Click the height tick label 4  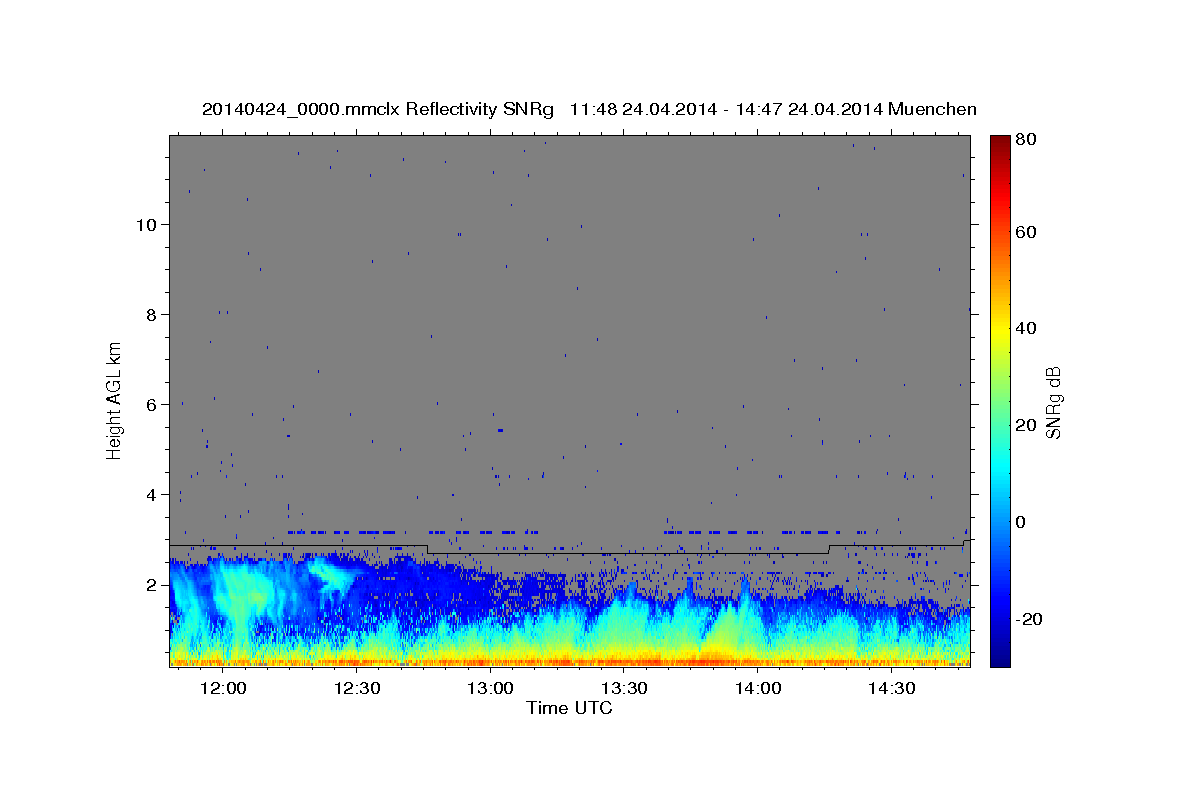pyautogui.click(x=152, y=494)
